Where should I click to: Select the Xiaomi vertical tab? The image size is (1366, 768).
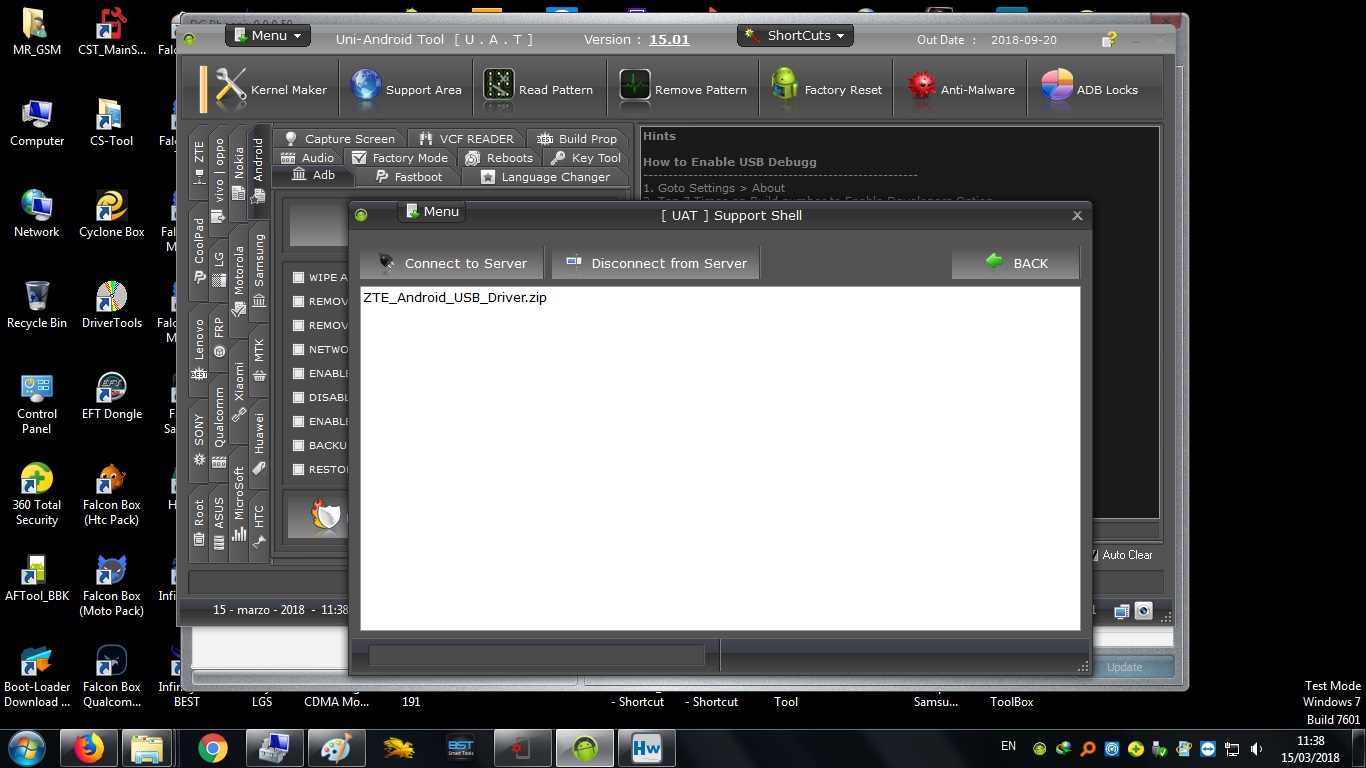point(239,392)
